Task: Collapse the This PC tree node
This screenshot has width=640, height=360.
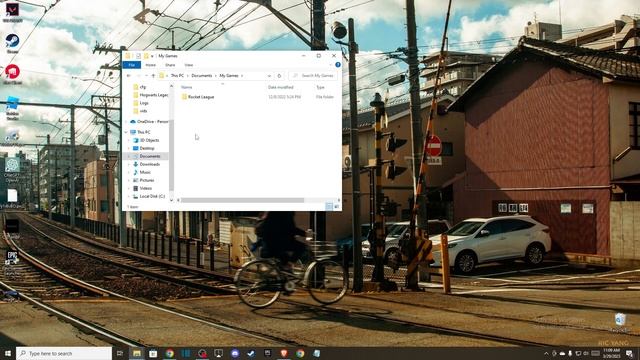Action: point(126,132)
